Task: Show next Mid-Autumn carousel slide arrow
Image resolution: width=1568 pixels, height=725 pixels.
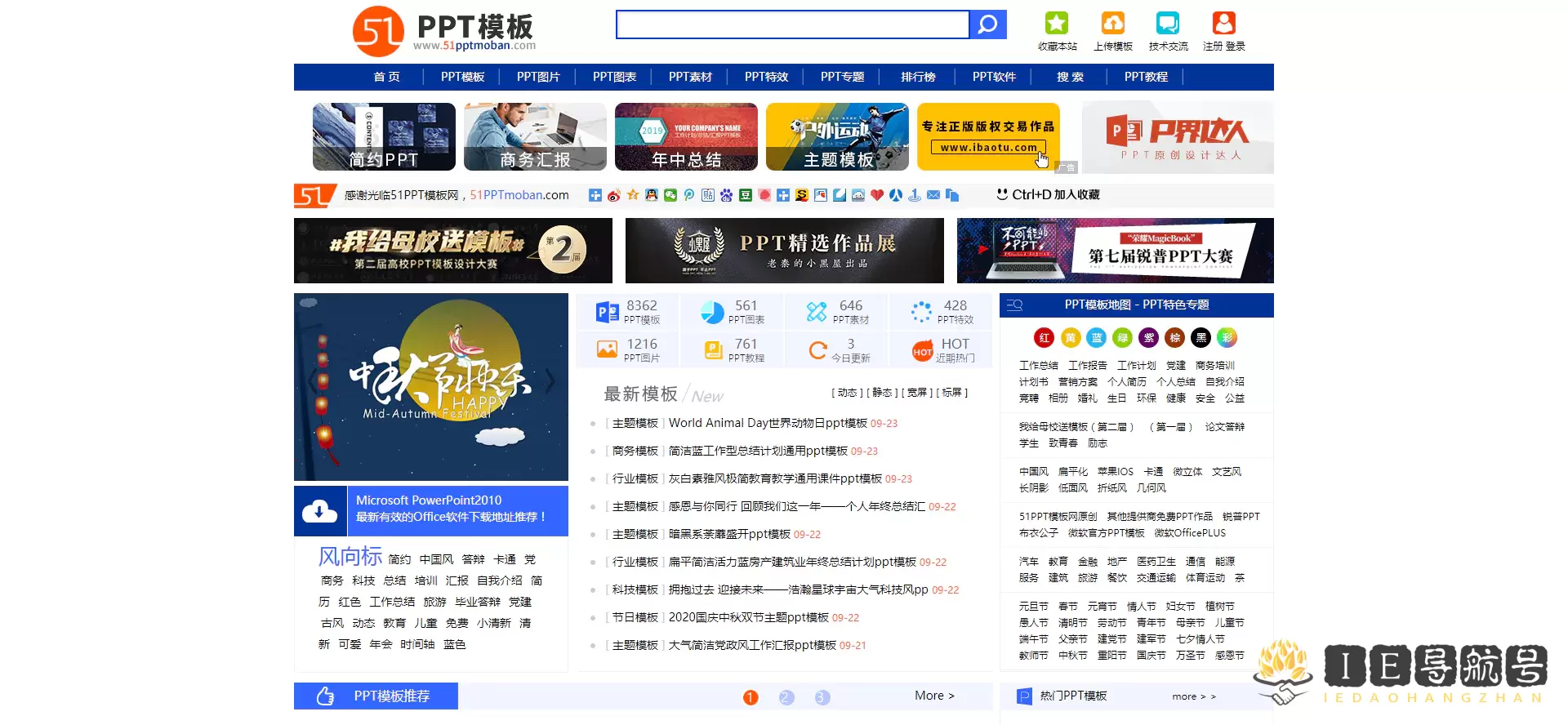Action: [550, 381]
